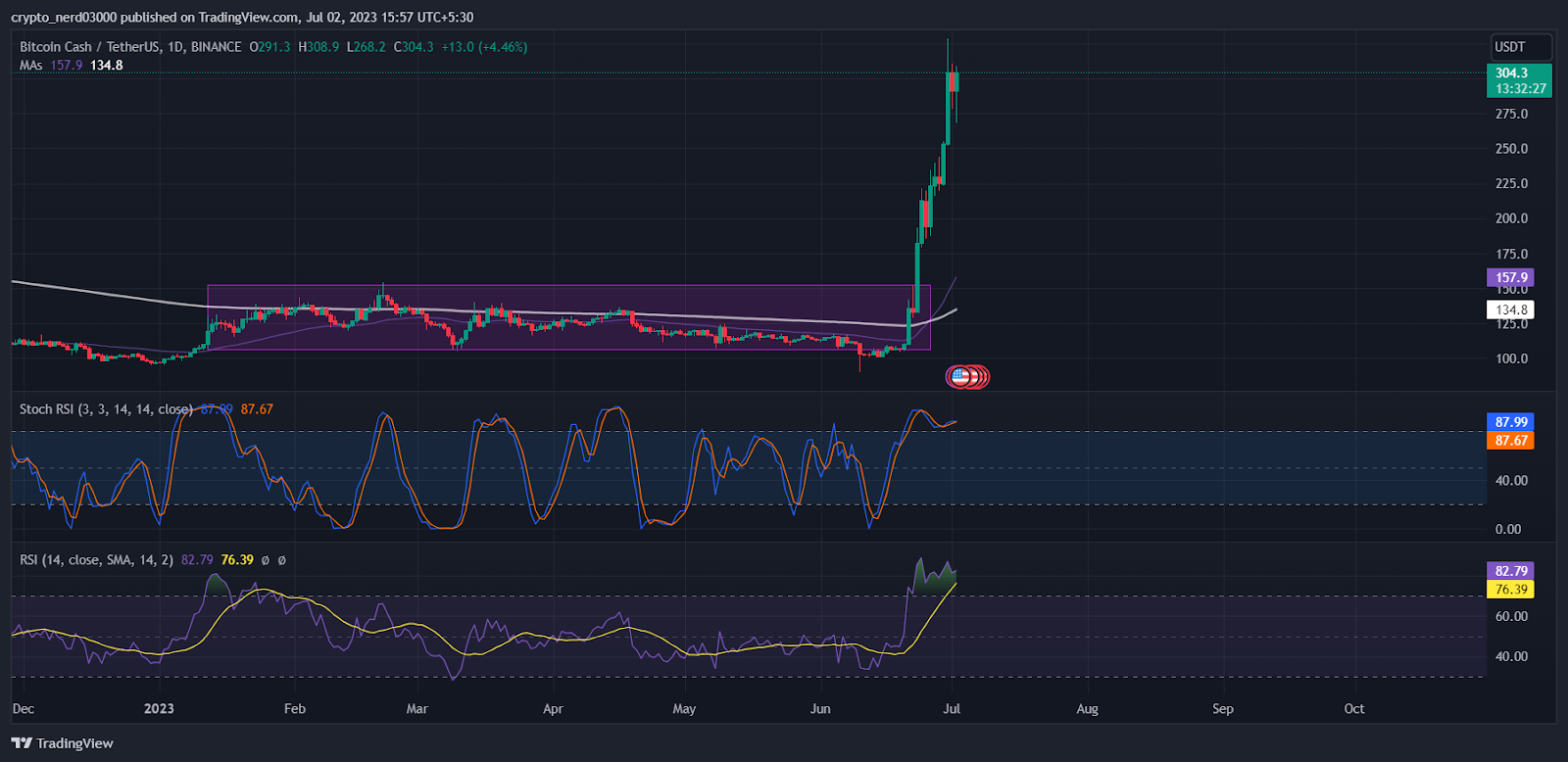Click the latest candlestick near 304
The image size is (1568, 762).
[x=955, y=81]
